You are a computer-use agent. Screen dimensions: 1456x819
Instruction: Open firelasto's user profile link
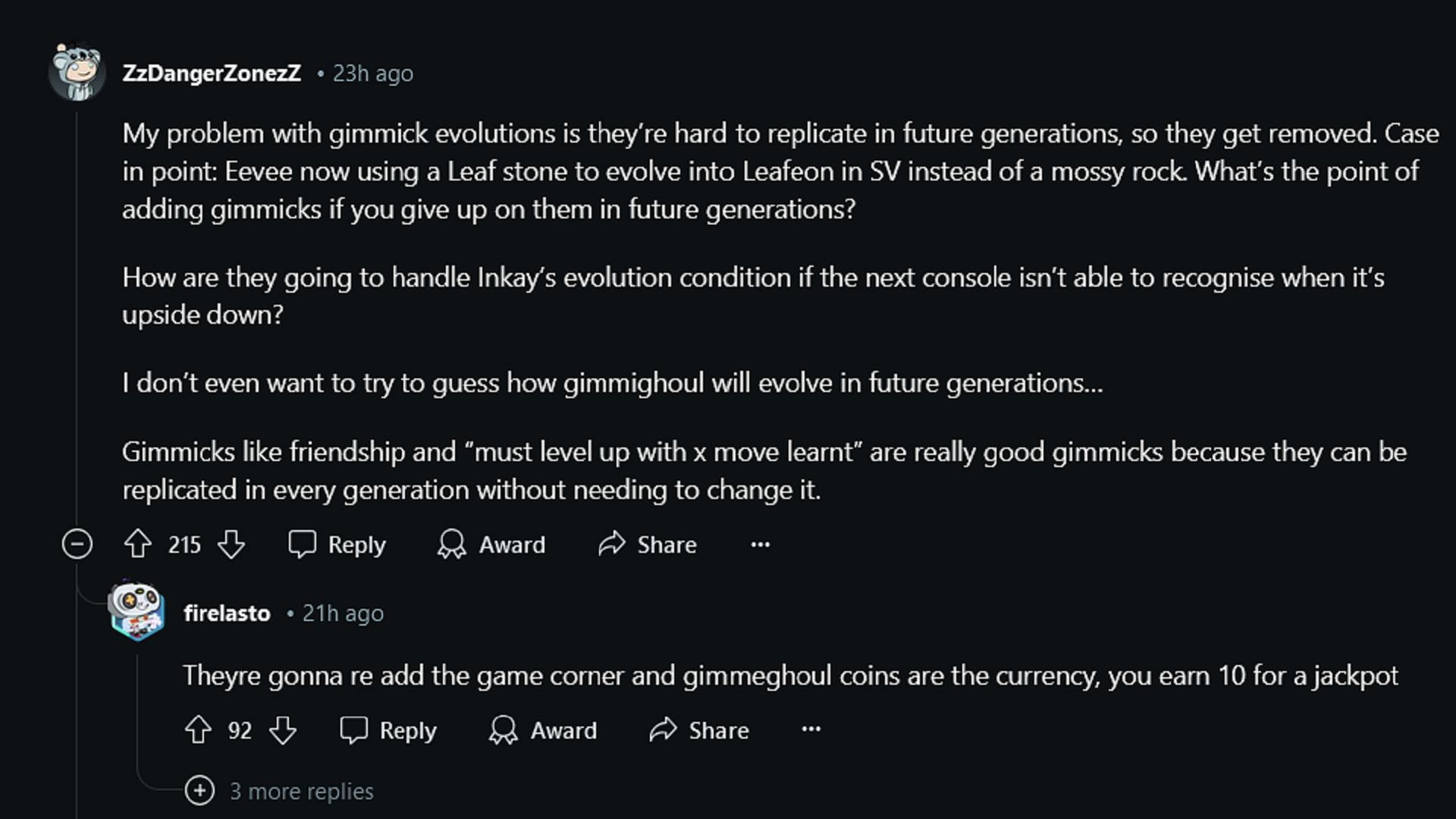(x=227, y=613)
